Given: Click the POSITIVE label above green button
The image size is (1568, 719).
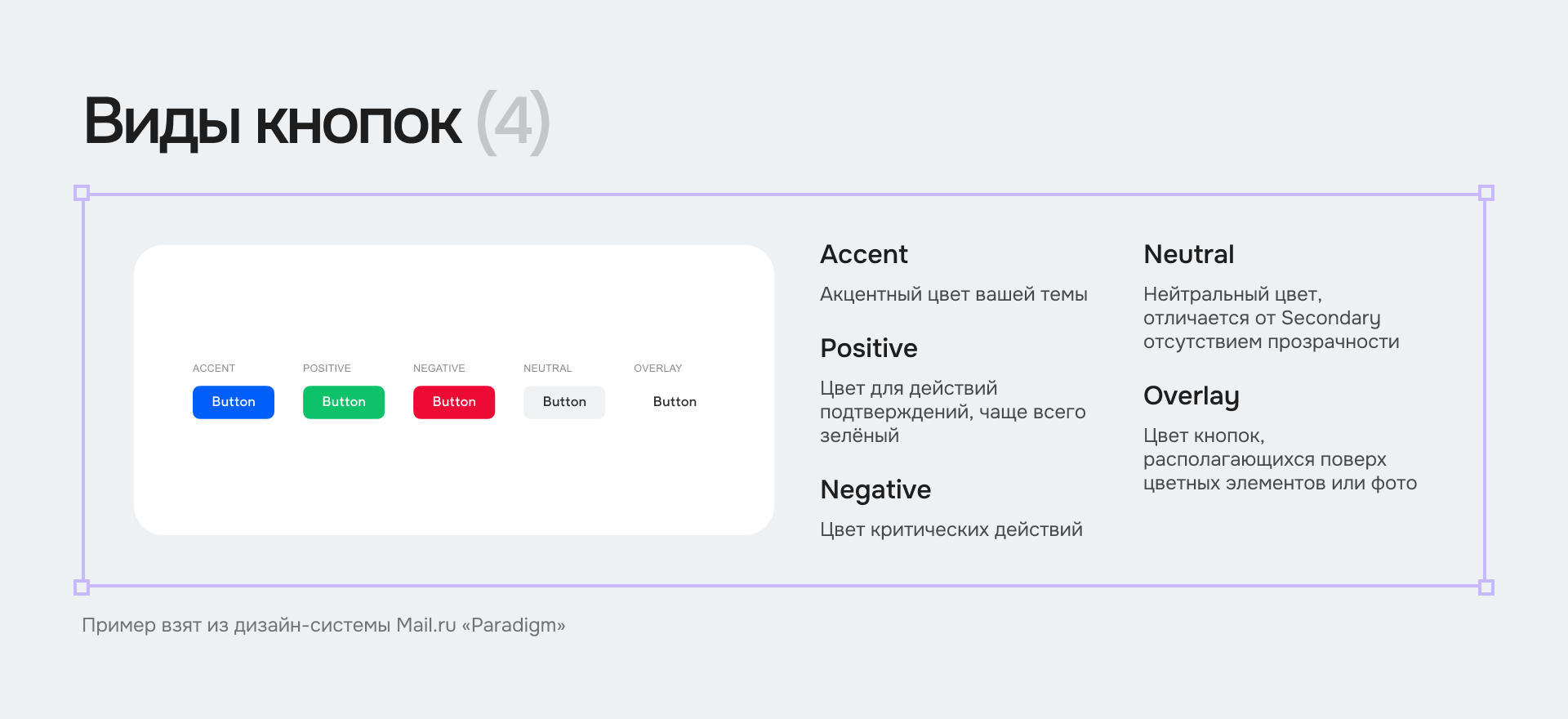Looking at the screenshot, I should click(327, 368).
